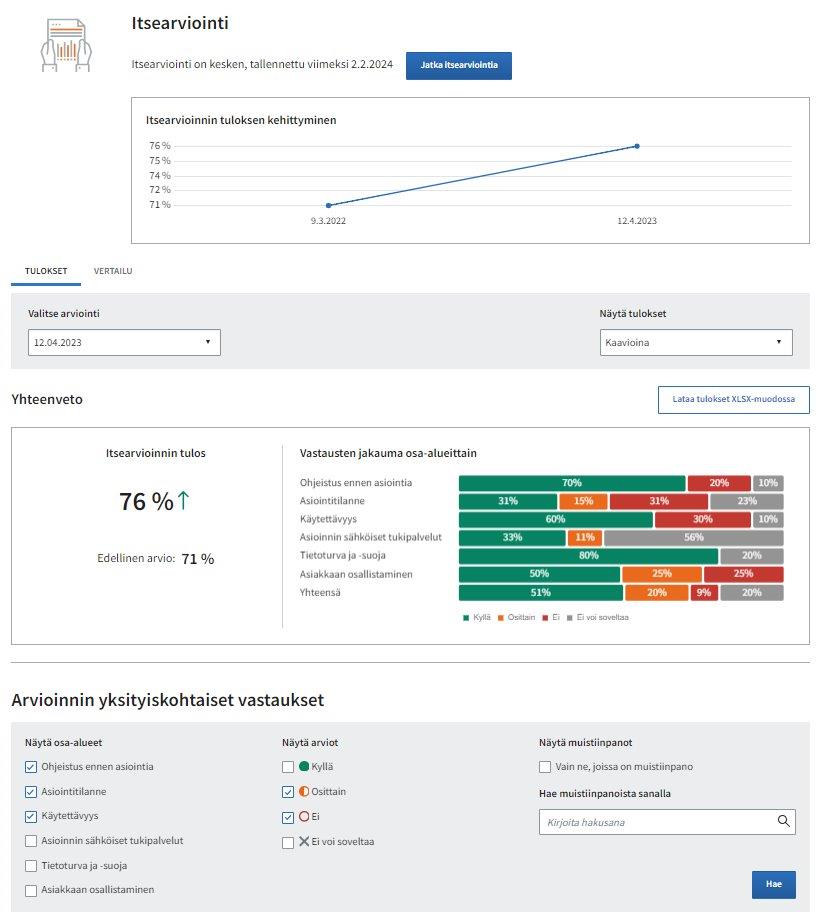Select the Tulokset tab
Image resolution: width=822 pixels, height=912 pixels.
coord(46,271)
